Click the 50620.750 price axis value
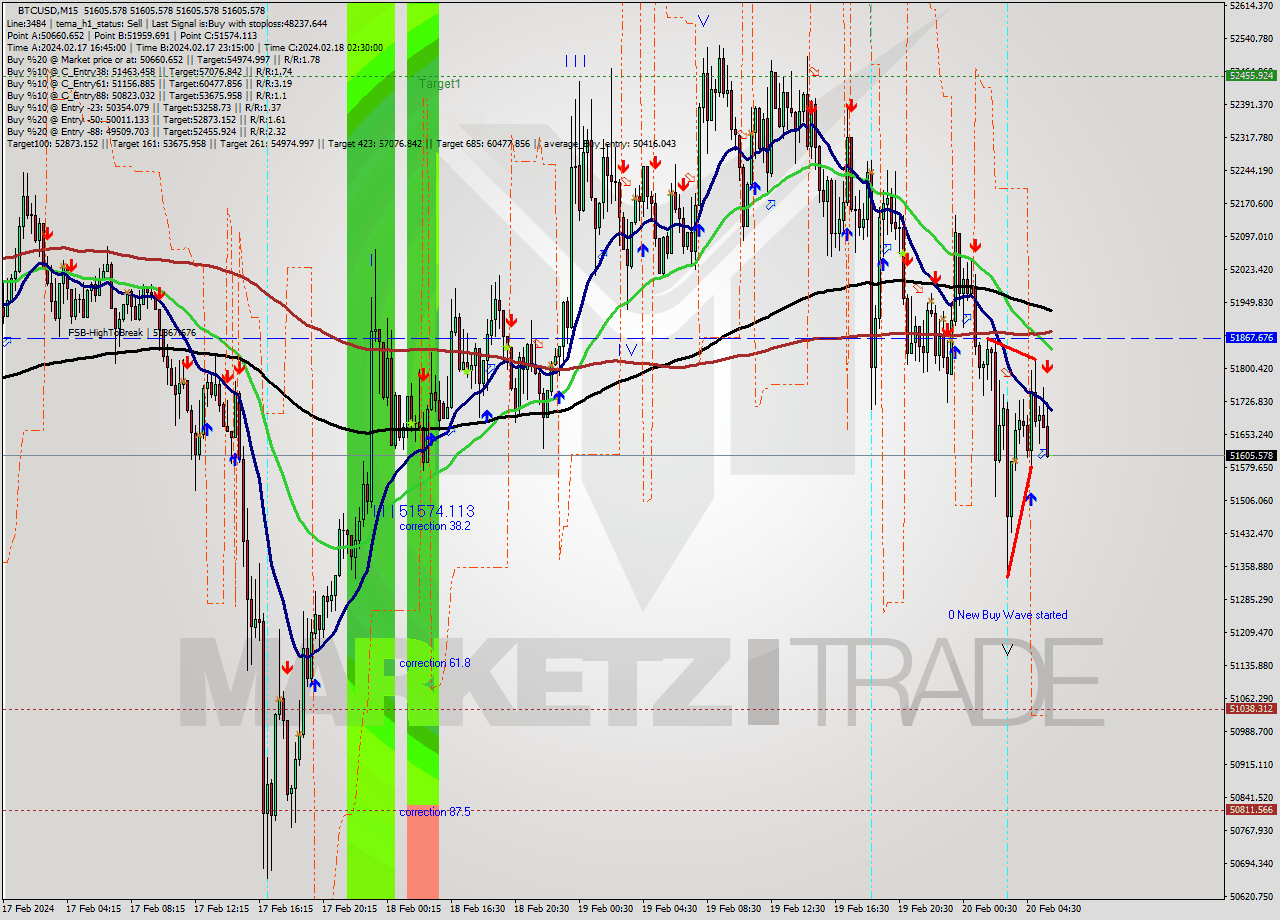 (x=1251, y=896)
